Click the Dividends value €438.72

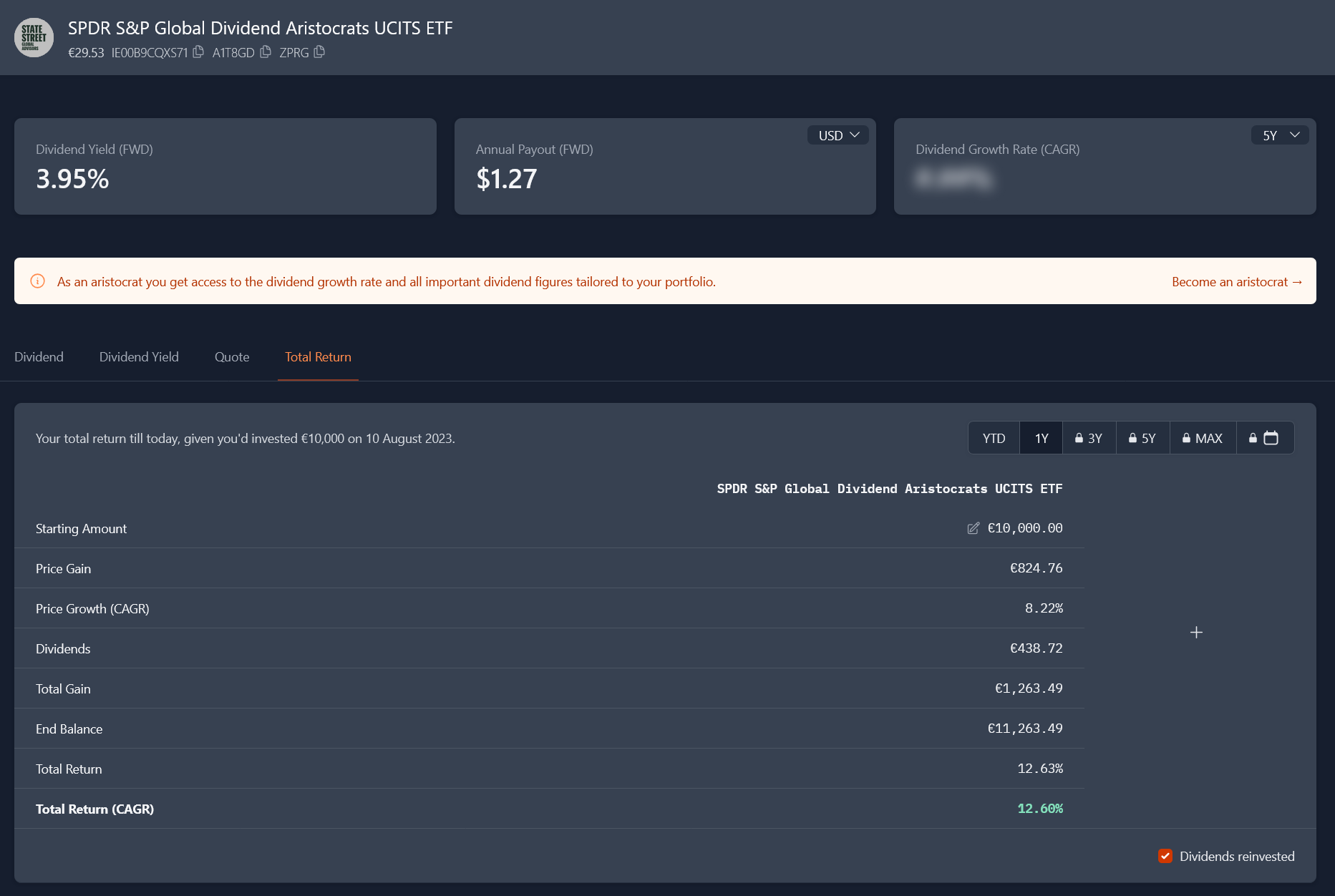click(1036, 648)
